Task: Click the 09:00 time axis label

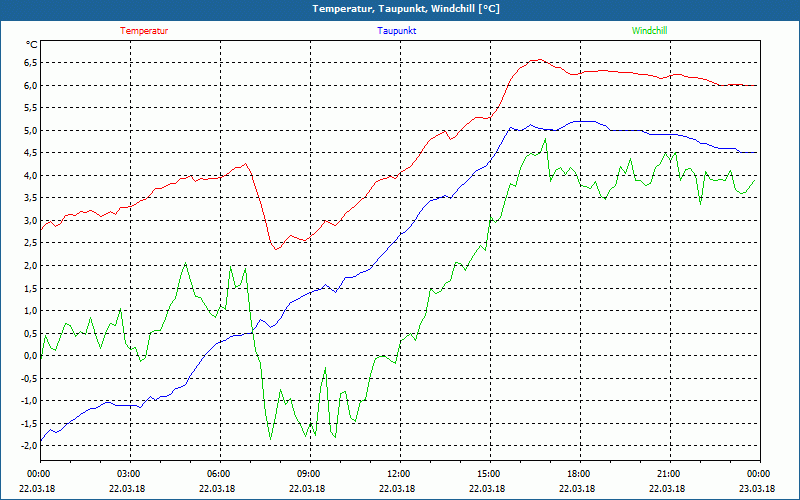Action: pyautogui.click(x=309, y=474)
